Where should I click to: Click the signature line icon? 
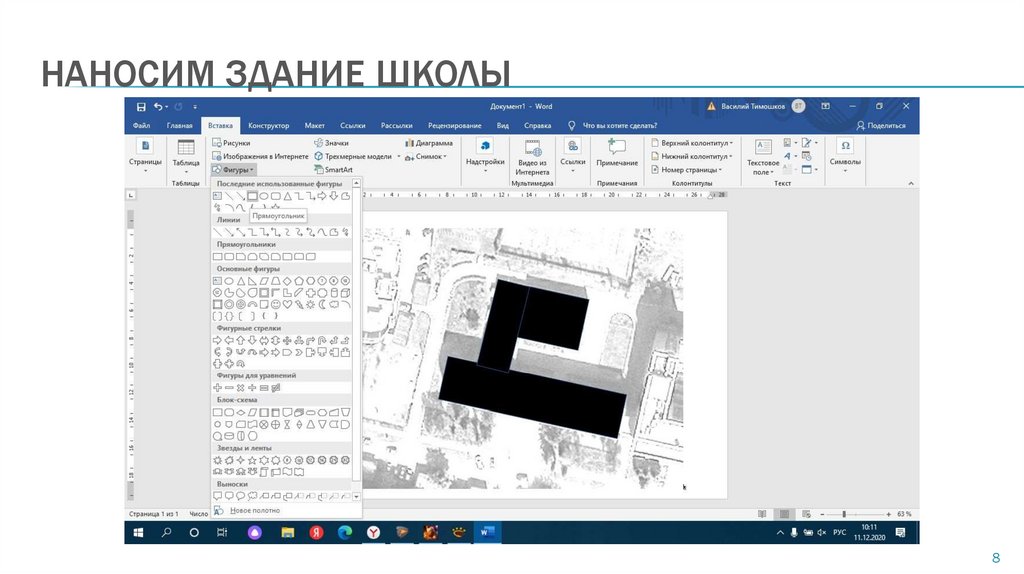click(808, 142)
